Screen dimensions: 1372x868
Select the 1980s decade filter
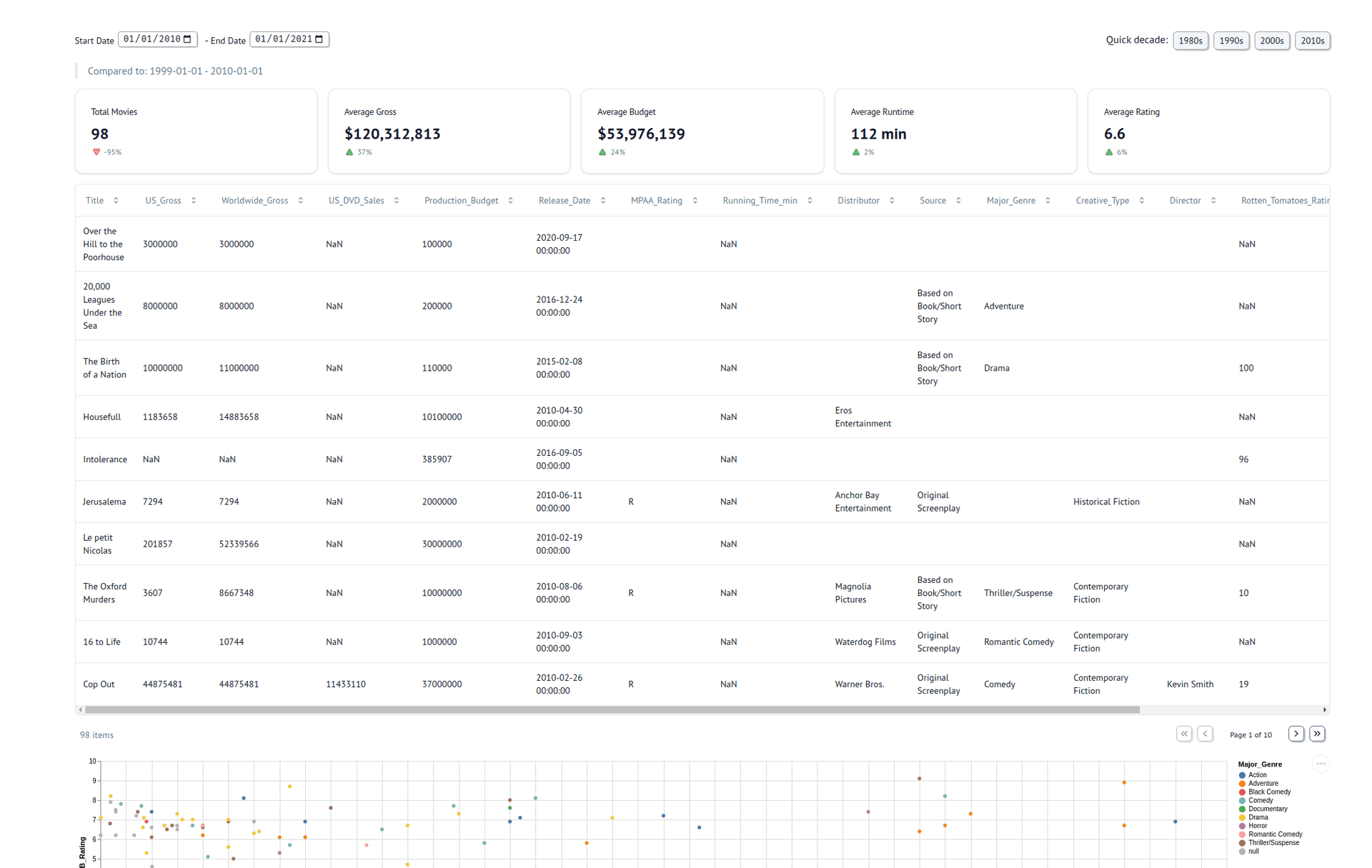pyautogui.click(x=1190, y=41)
